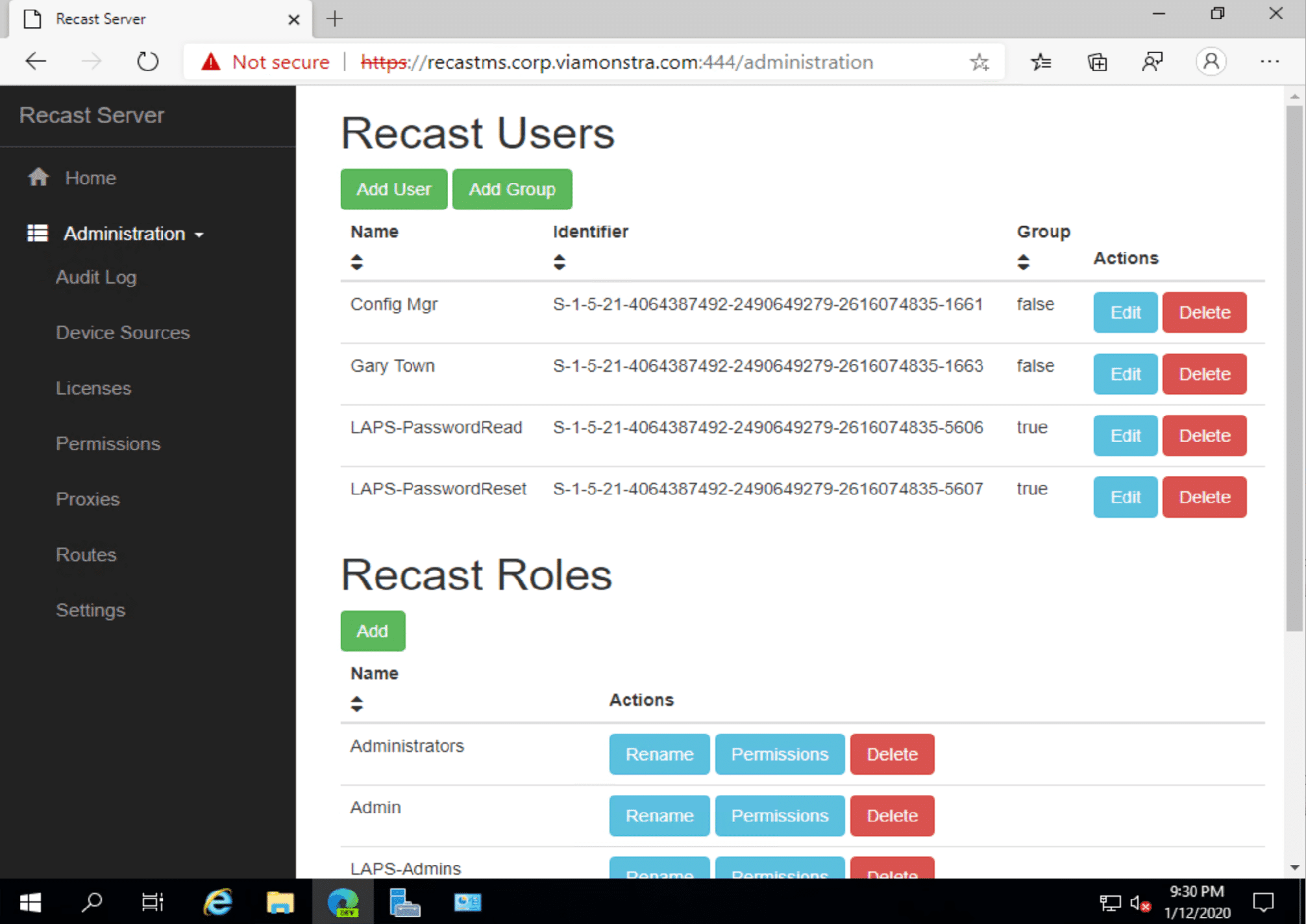The height and width of the screenshot is (924, 1306).
Task: Edit the LAPS-PasswordReset group
Action: point(1125,497)
